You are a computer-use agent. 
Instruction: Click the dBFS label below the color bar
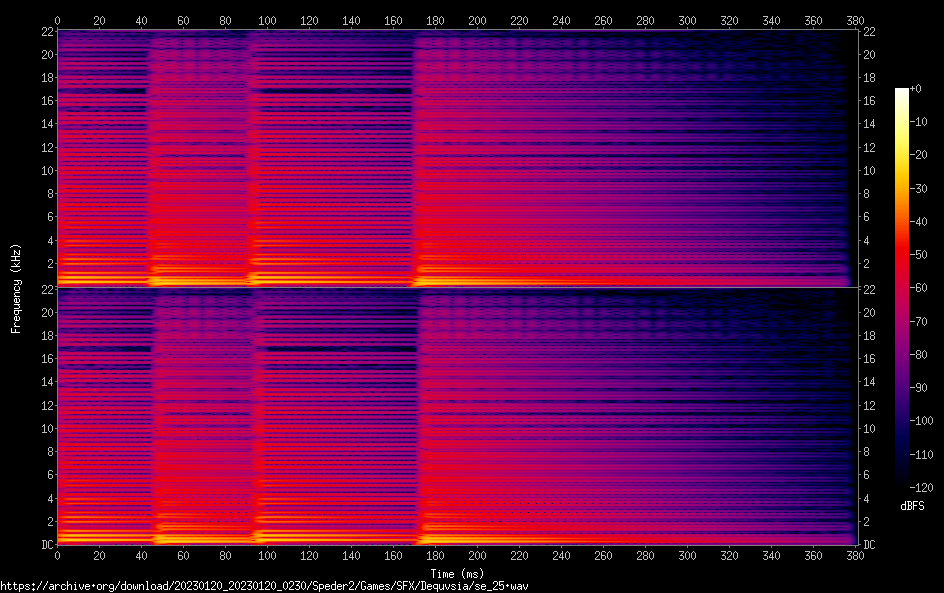[x=911, y=507]
